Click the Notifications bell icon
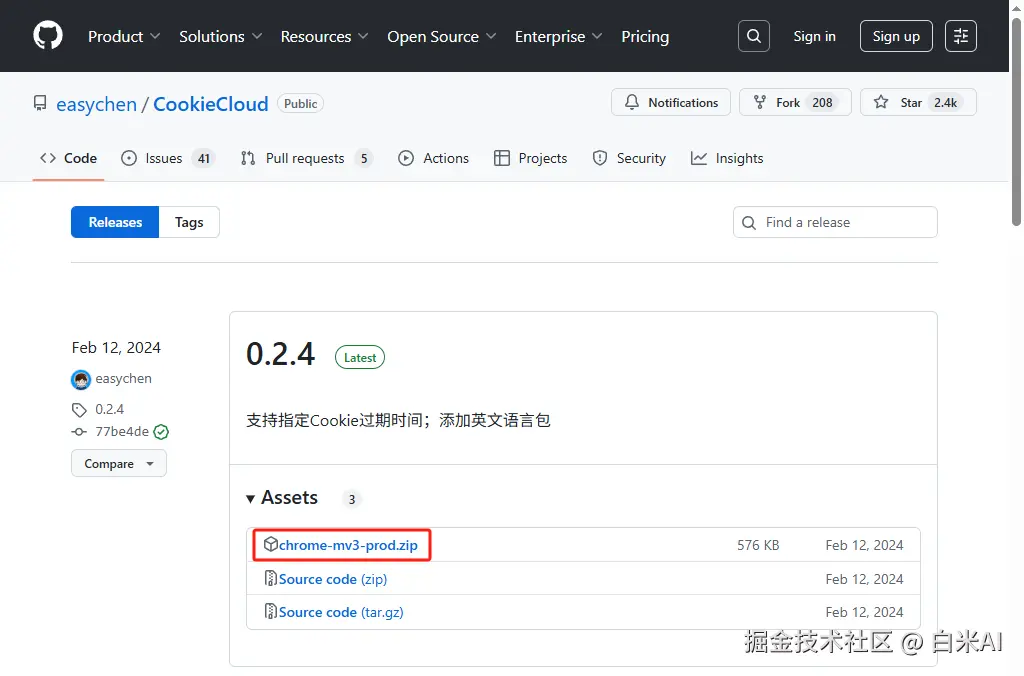1024x676 pixels. pos(632,103)
